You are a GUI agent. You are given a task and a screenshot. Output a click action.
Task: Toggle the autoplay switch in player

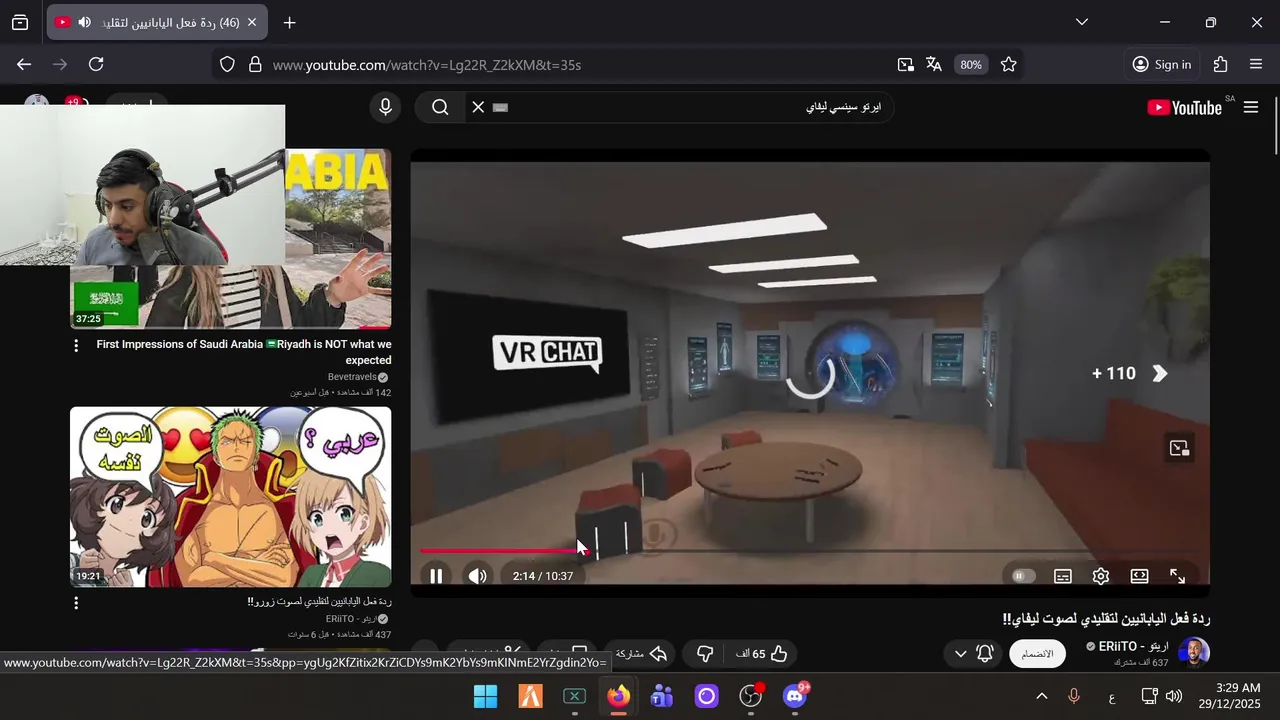1021,576
